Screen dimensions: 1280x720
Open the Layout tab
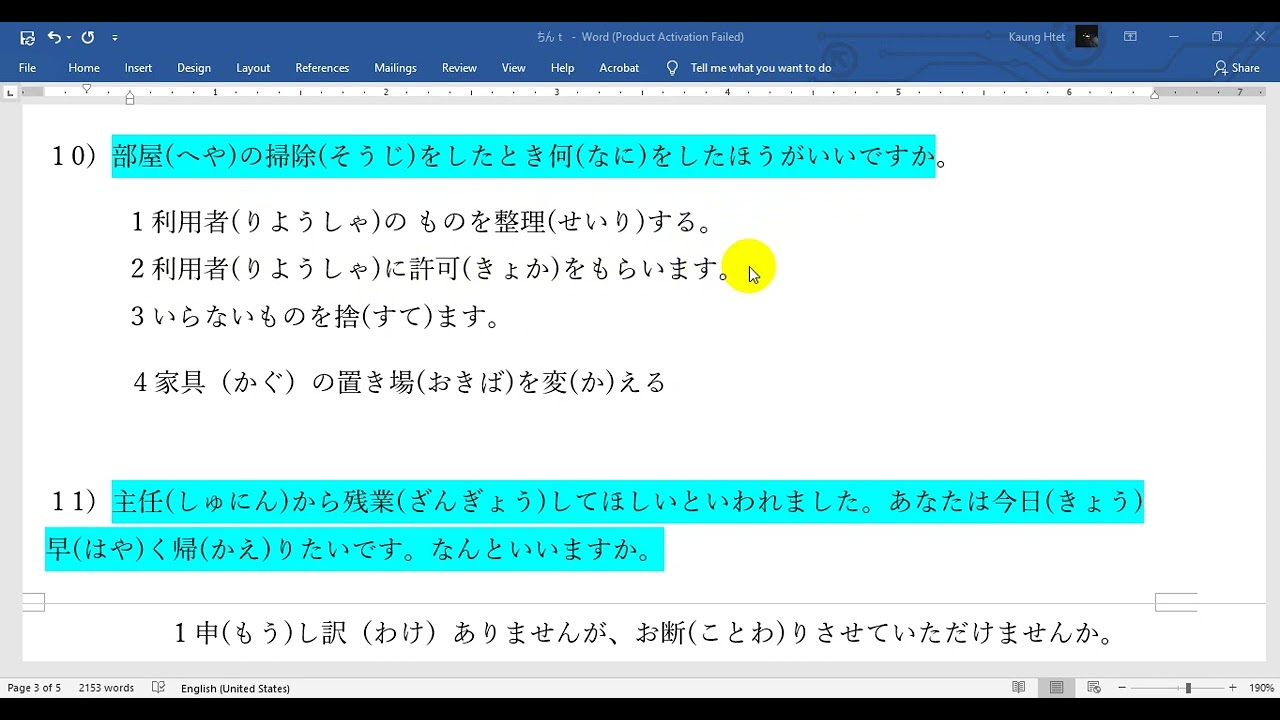(253, 68)
